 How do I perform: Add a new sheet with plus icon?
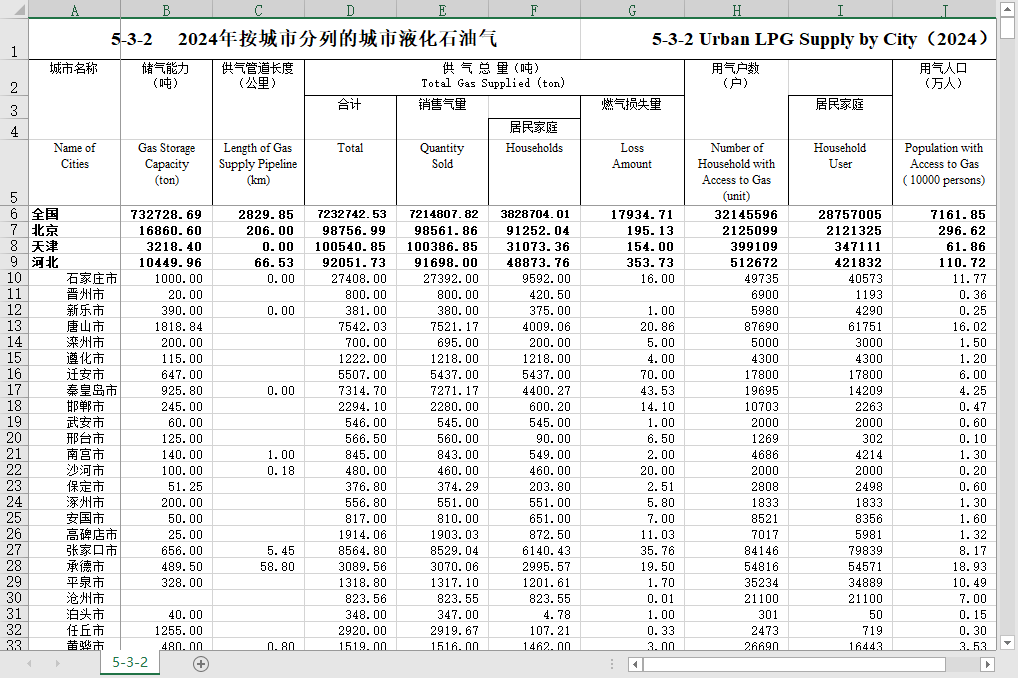pos(201,664)
